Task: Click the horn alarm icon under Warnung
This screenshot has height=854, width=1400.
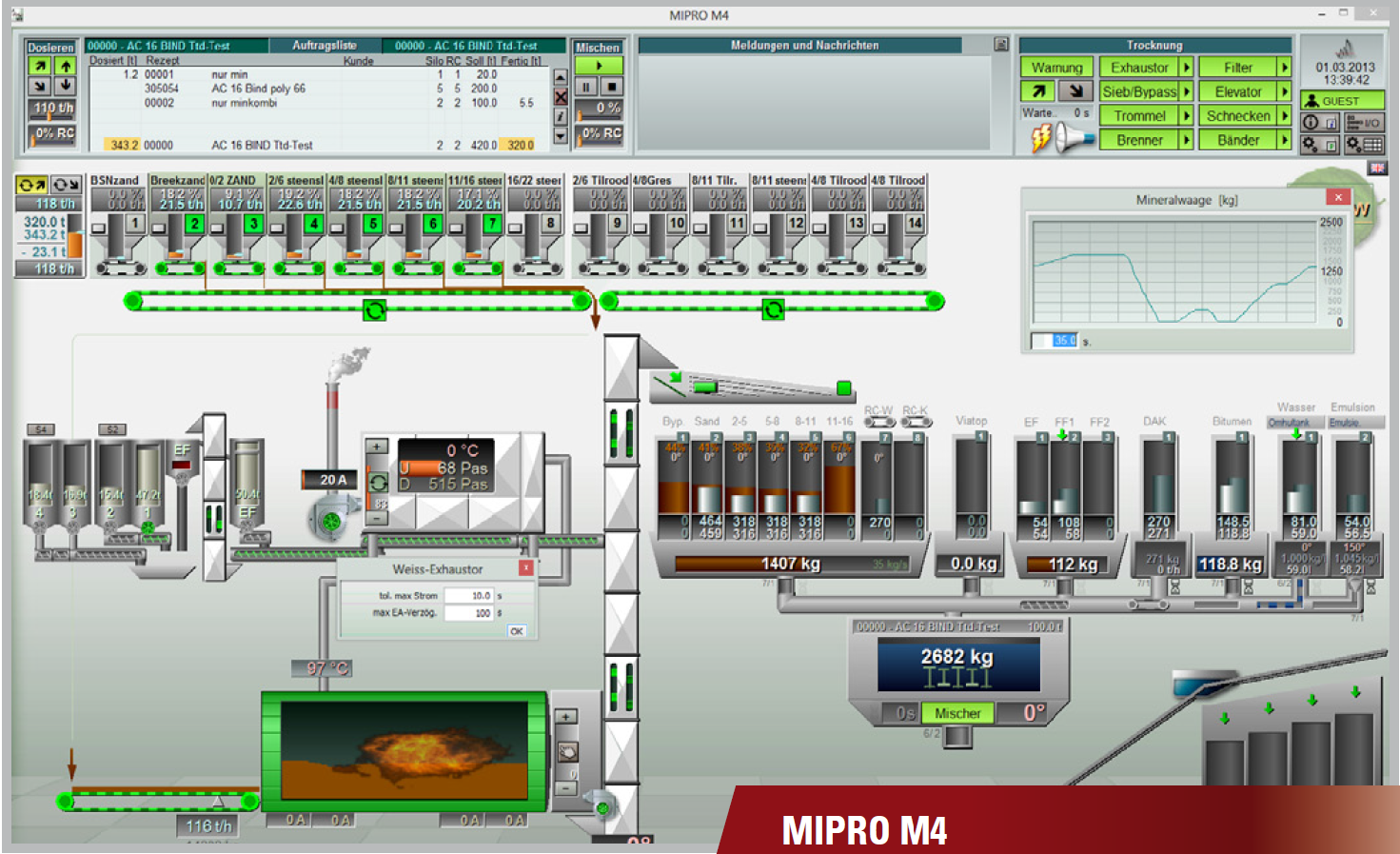Action: tap(1075, 140)
